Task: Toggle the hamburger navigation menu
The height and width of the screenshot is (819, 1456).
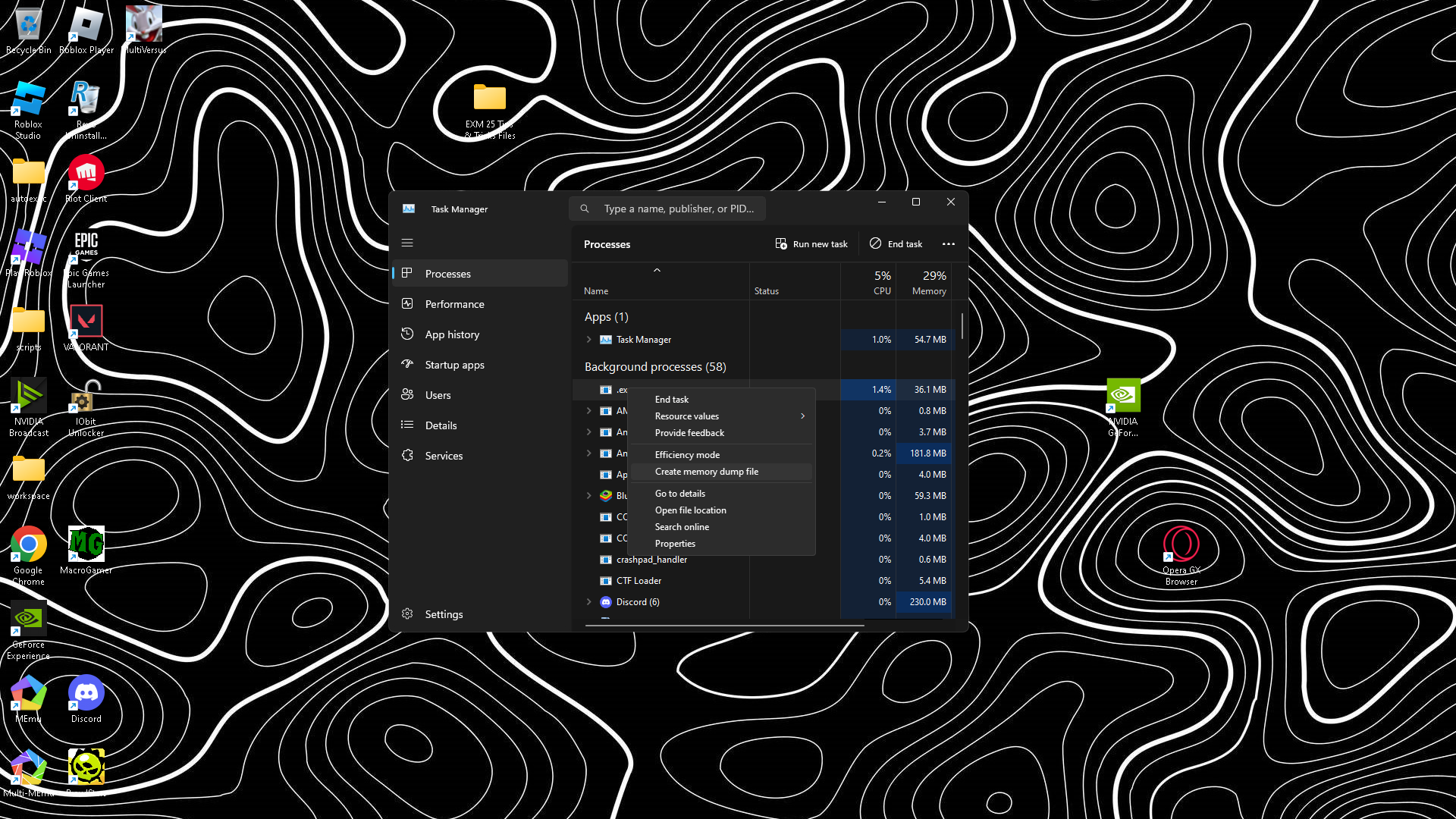Action: (x=407, y=243)
